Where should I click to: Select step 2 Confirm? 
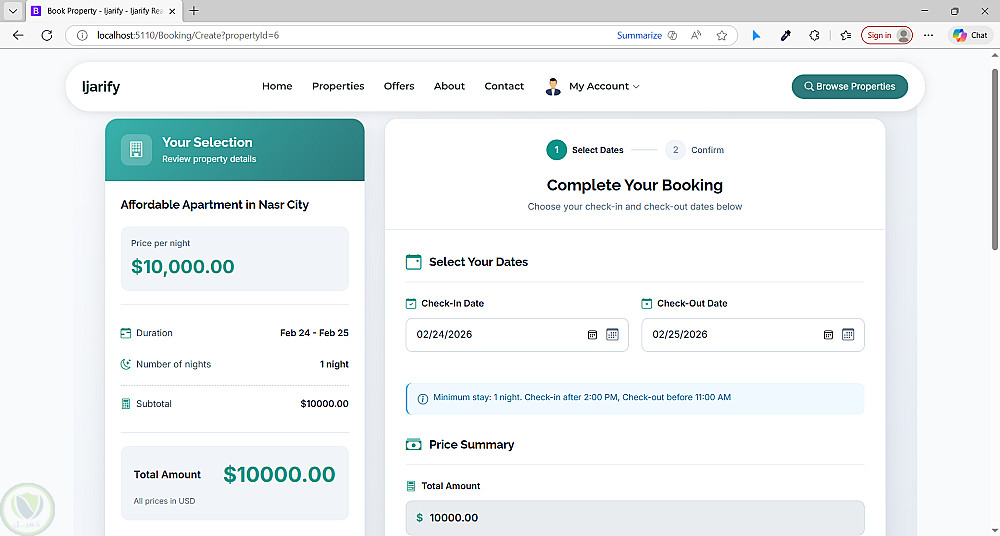click(x=695, y=150)
